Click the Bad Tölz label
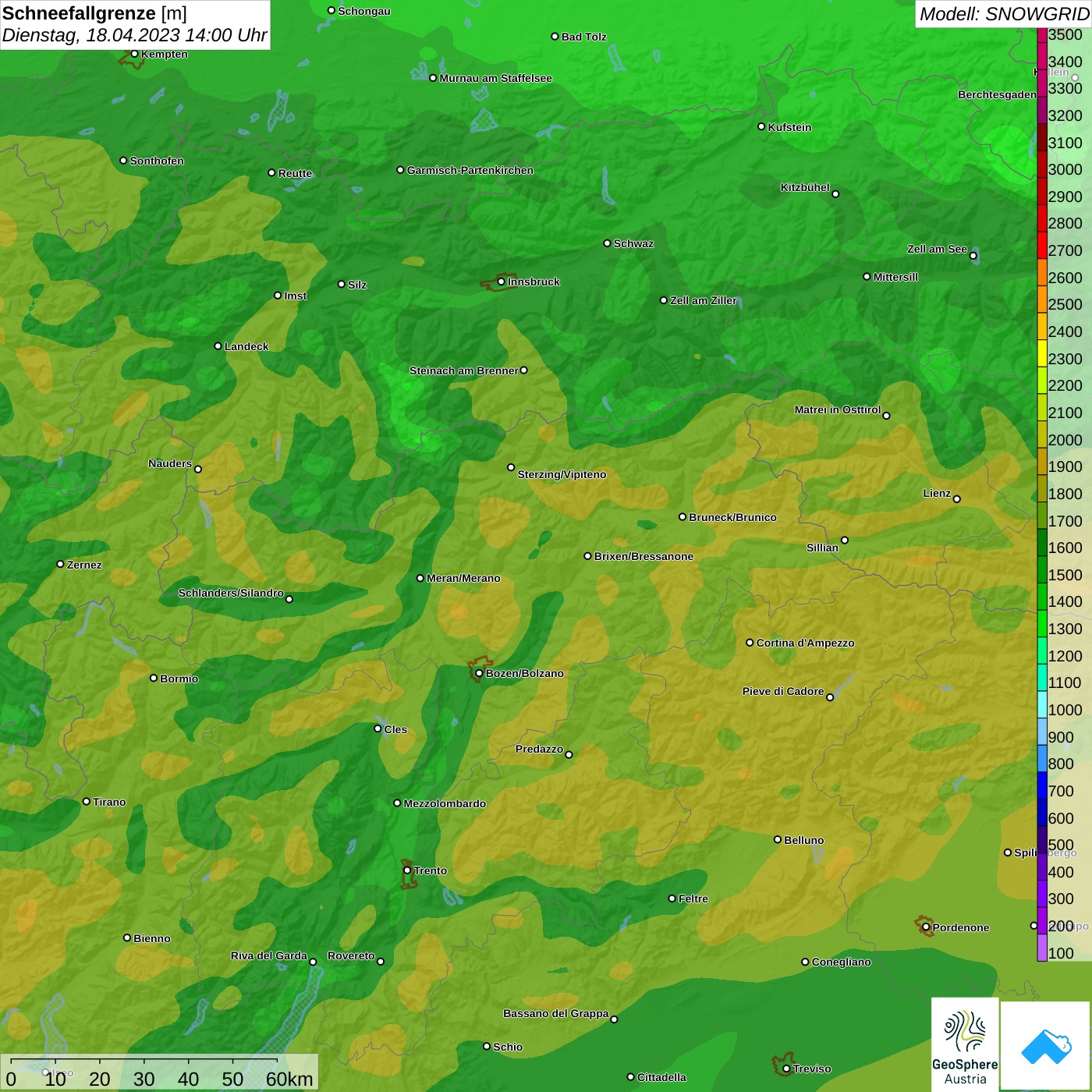 click(583, 37)
